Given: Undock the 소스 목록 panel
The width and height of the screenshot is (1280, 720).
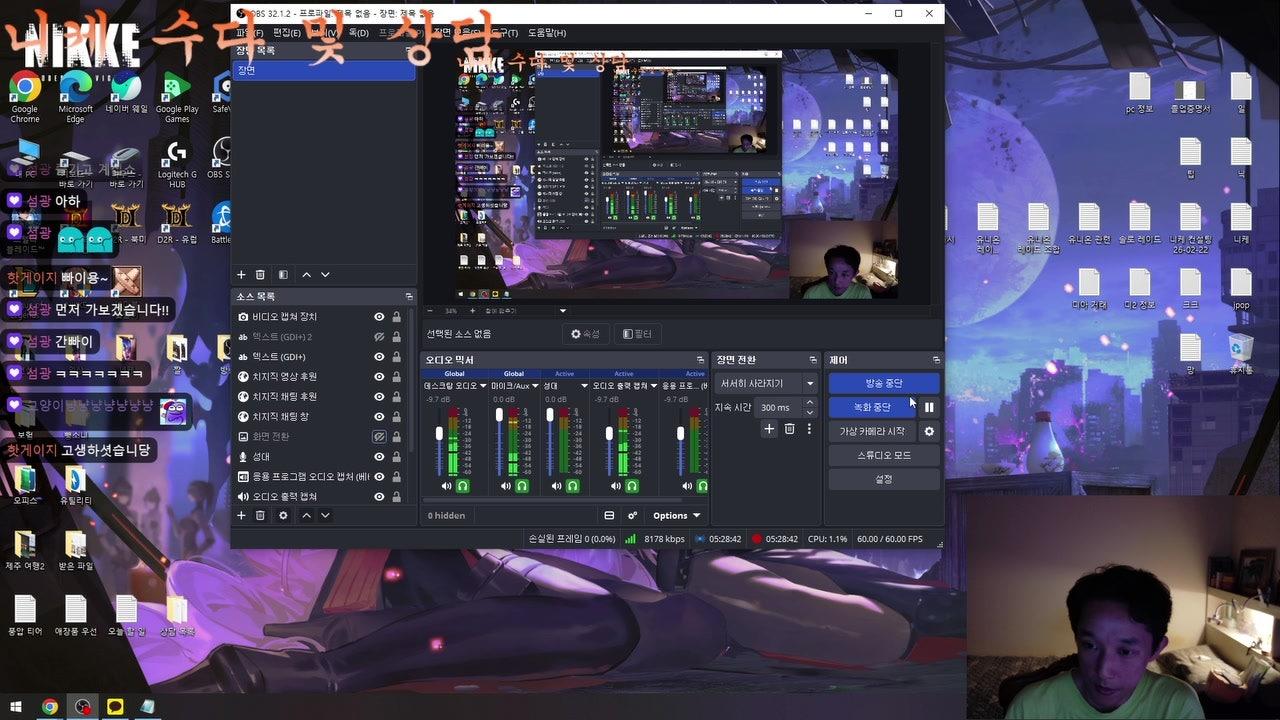Looking at the screenshot, I should pyautogui.click(x=409, y=297).
